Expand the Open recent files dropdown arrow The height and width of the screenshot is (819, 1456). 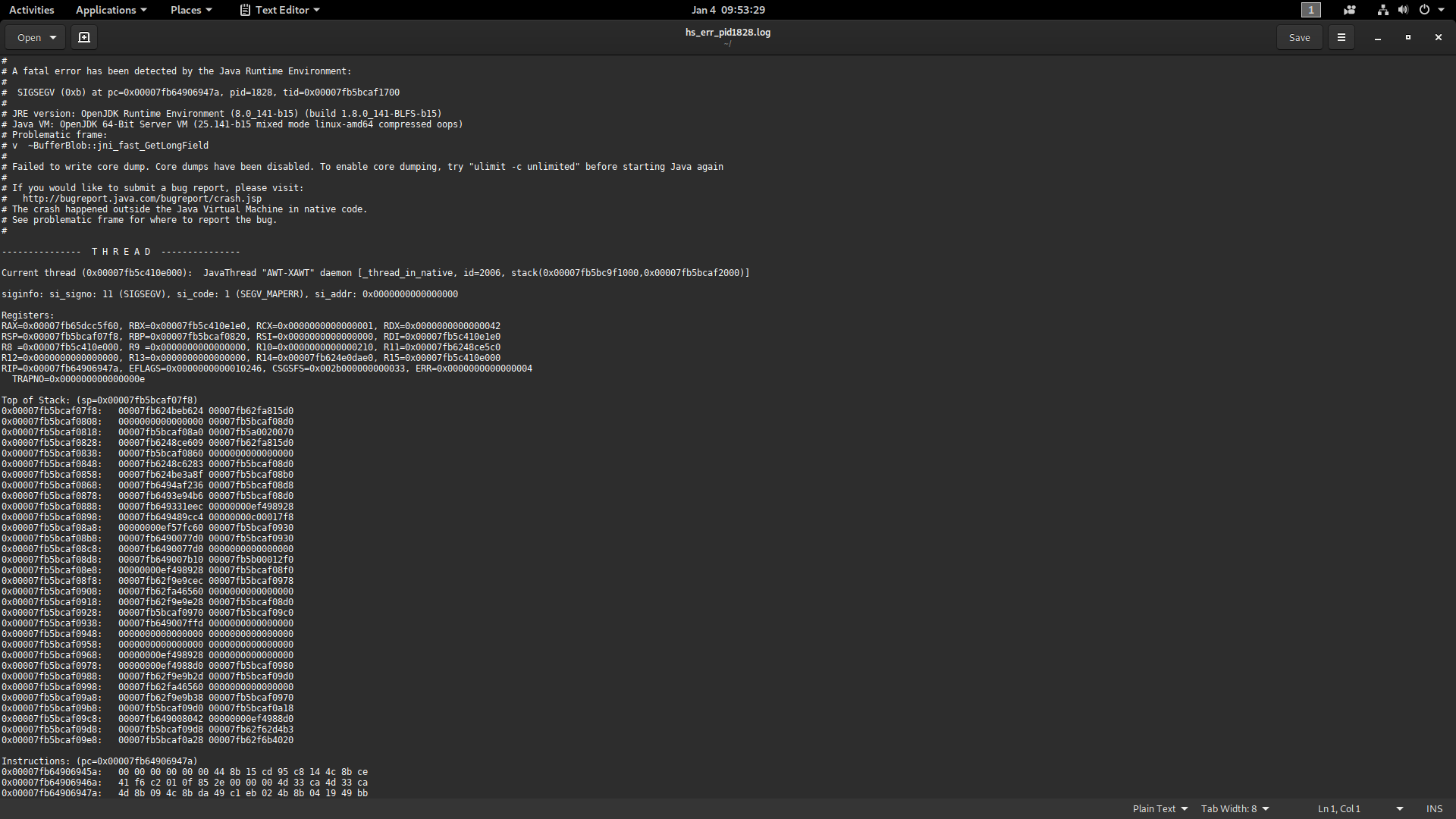[53, 37]
